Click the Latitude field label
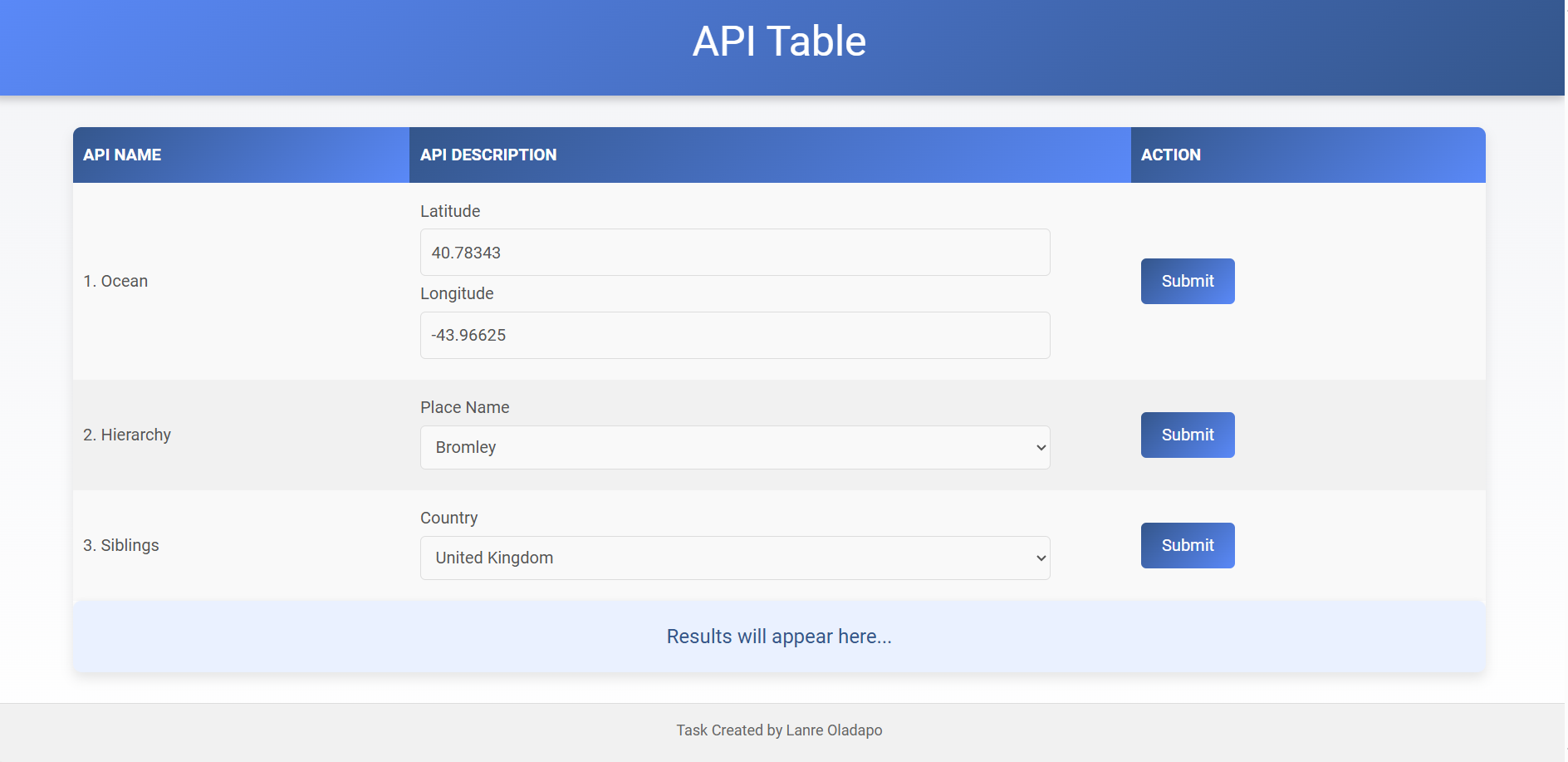This screenshot has width=1568, height=762. pos(450,212)
